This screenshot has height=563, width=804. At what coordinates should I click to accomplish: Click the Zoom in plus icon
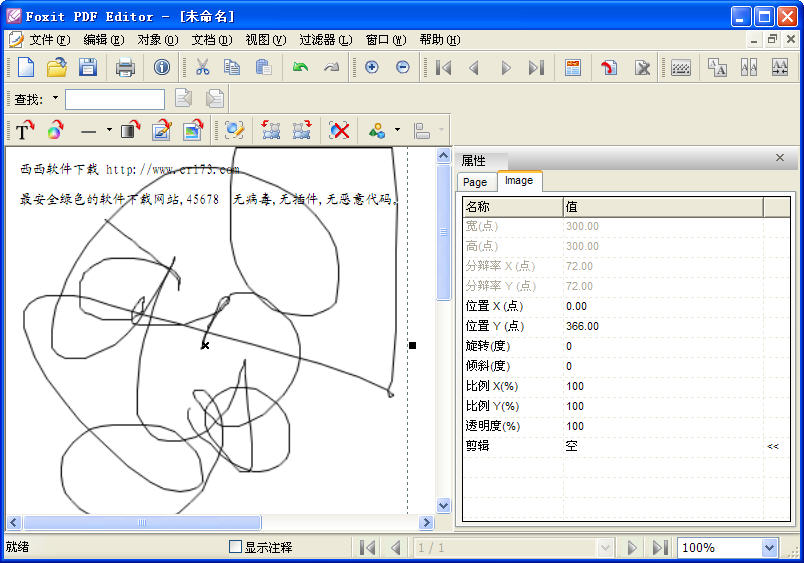coord(372,68)
